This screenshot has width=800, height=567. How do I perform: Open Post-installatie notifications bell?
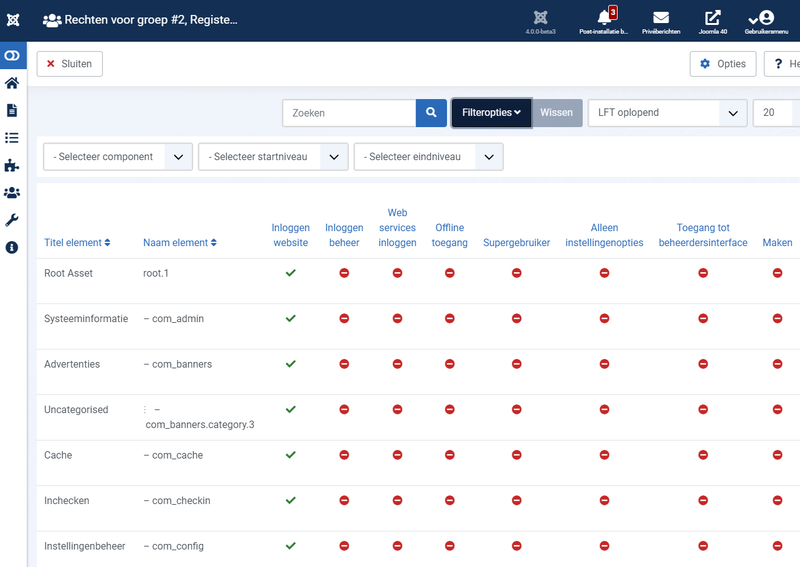(604, 21)
